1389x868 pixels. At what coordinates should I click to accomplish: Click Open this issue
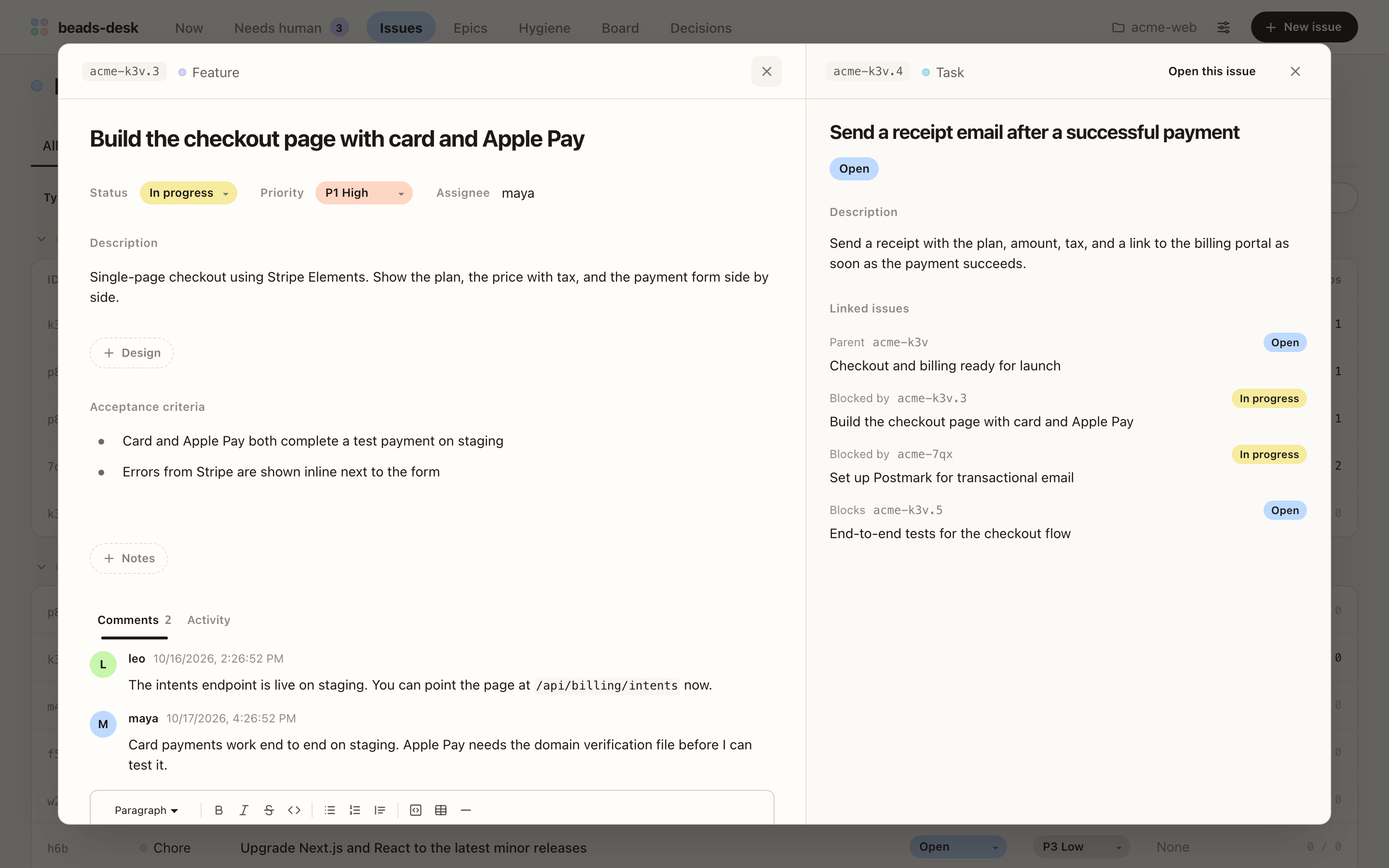[x=1212, y=71]
